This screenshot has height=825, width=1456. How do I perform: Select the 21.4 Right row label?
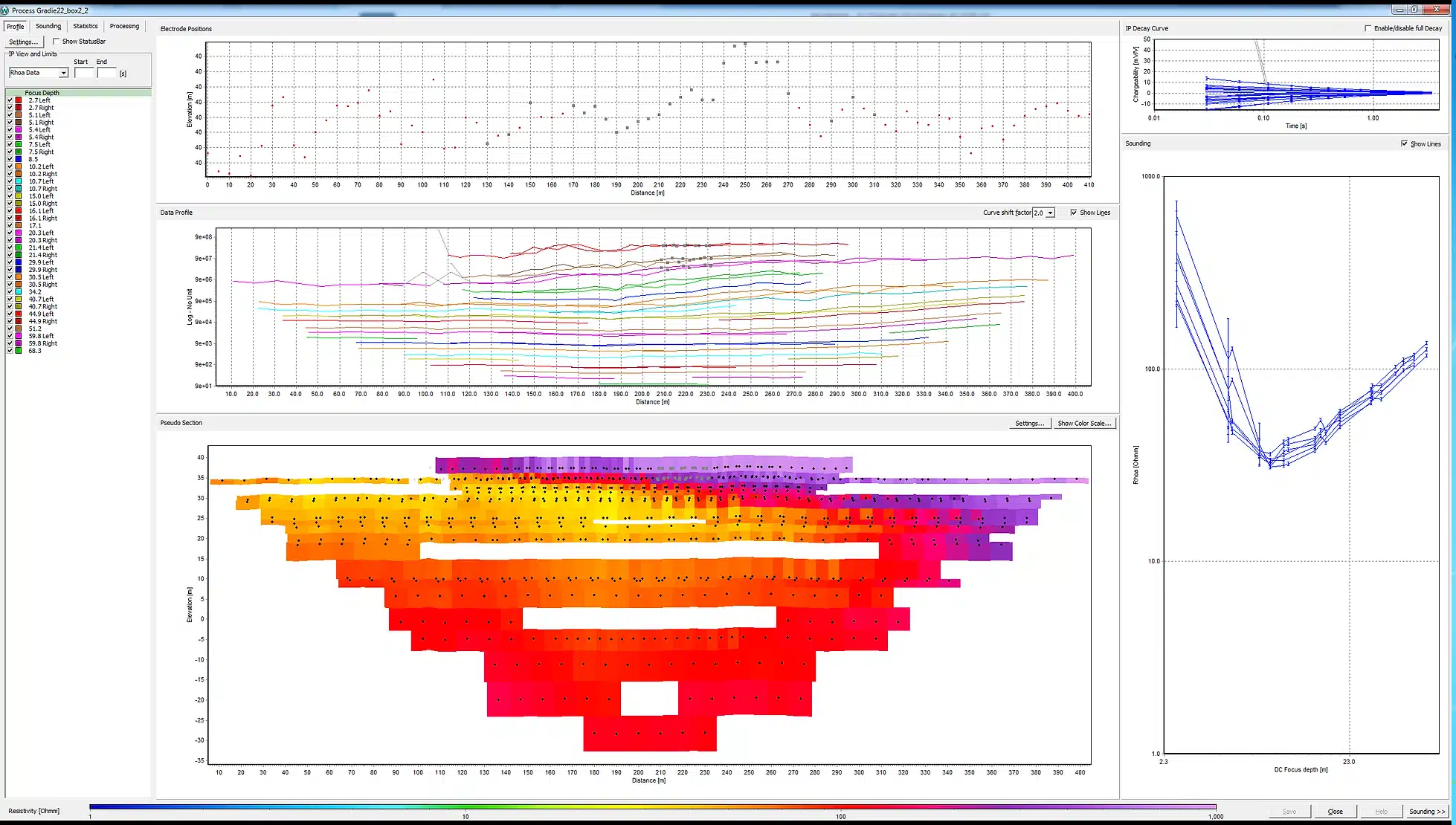tap(43, 255)
